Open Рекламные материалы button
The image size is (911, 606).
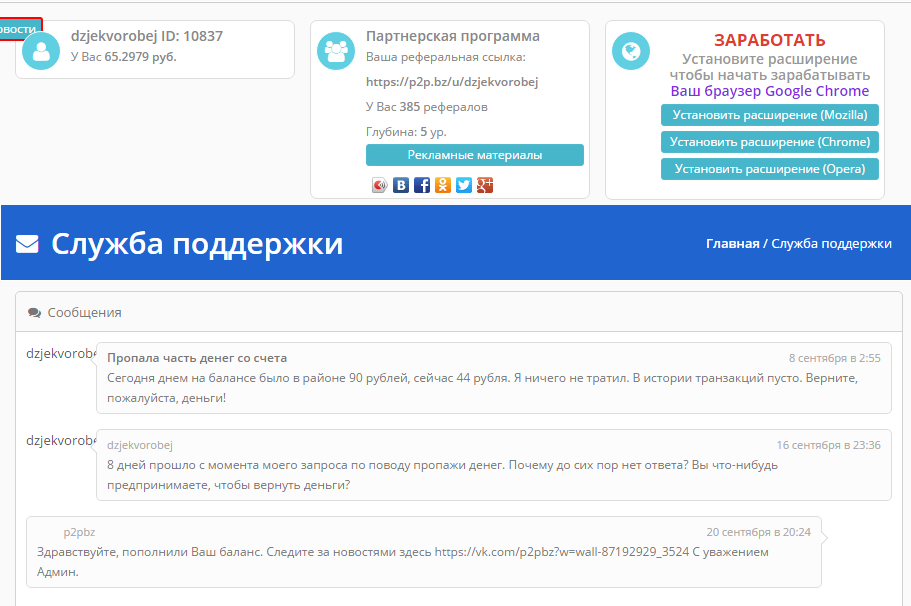click(474, 155)
